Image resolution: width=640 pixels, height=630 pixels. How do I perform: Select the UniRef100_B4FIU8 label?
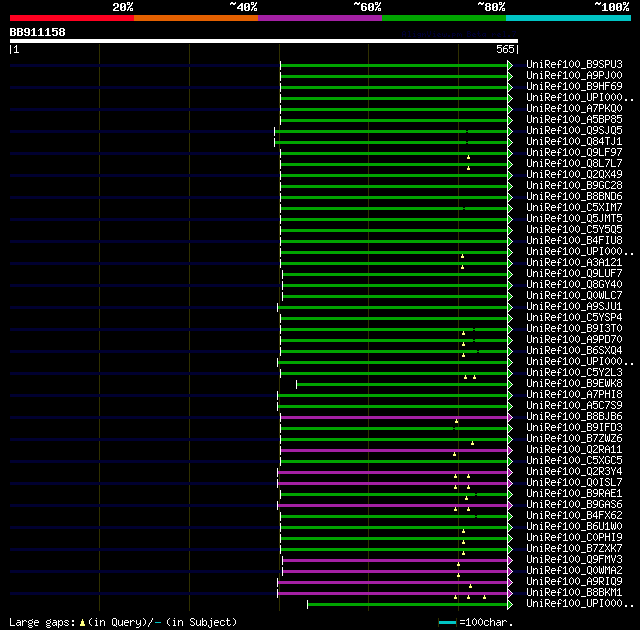point(574,241)
